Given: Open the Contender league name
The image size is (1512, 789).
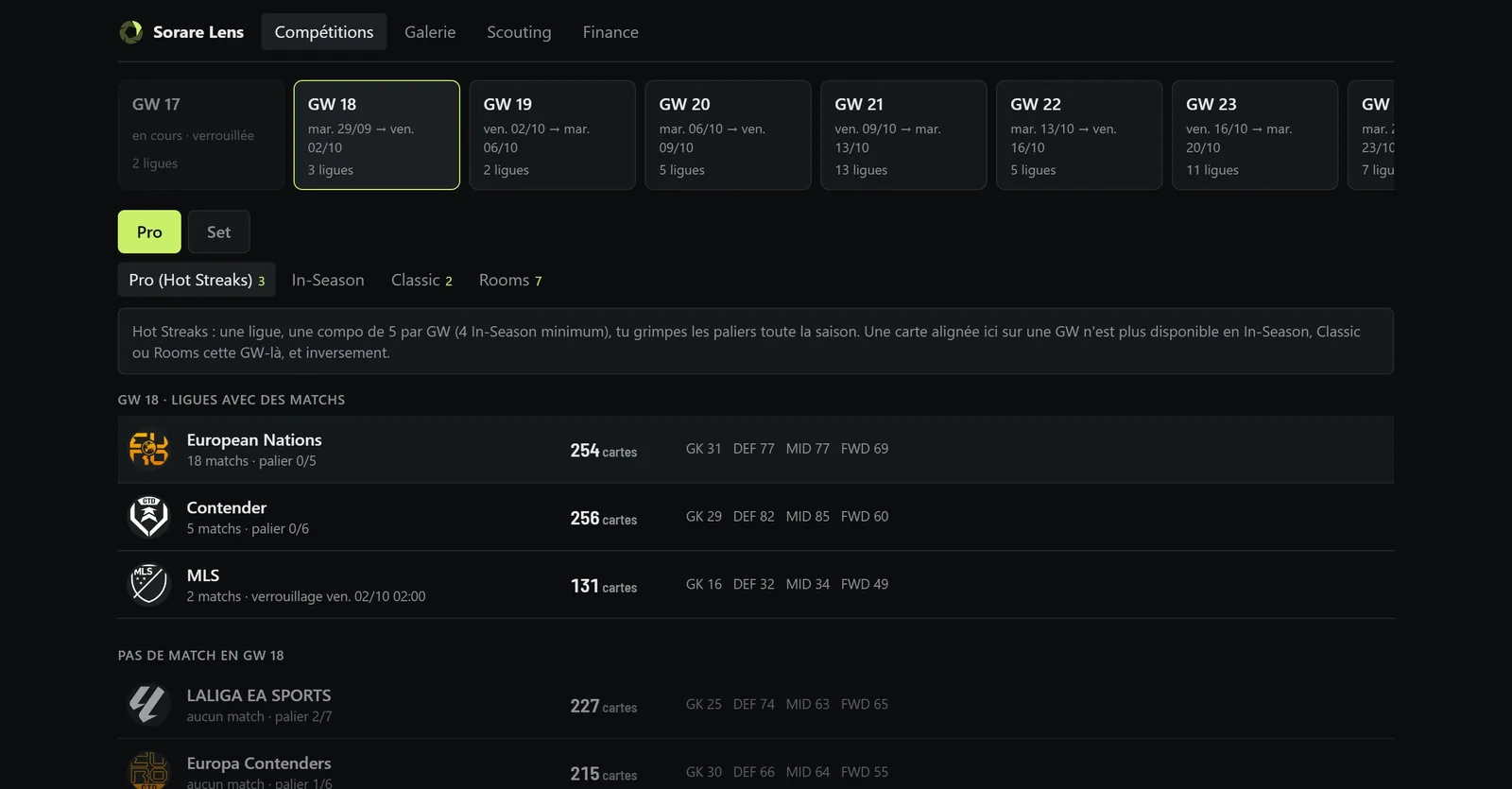Looking at the screenshot, I should (x=227, y=508).
